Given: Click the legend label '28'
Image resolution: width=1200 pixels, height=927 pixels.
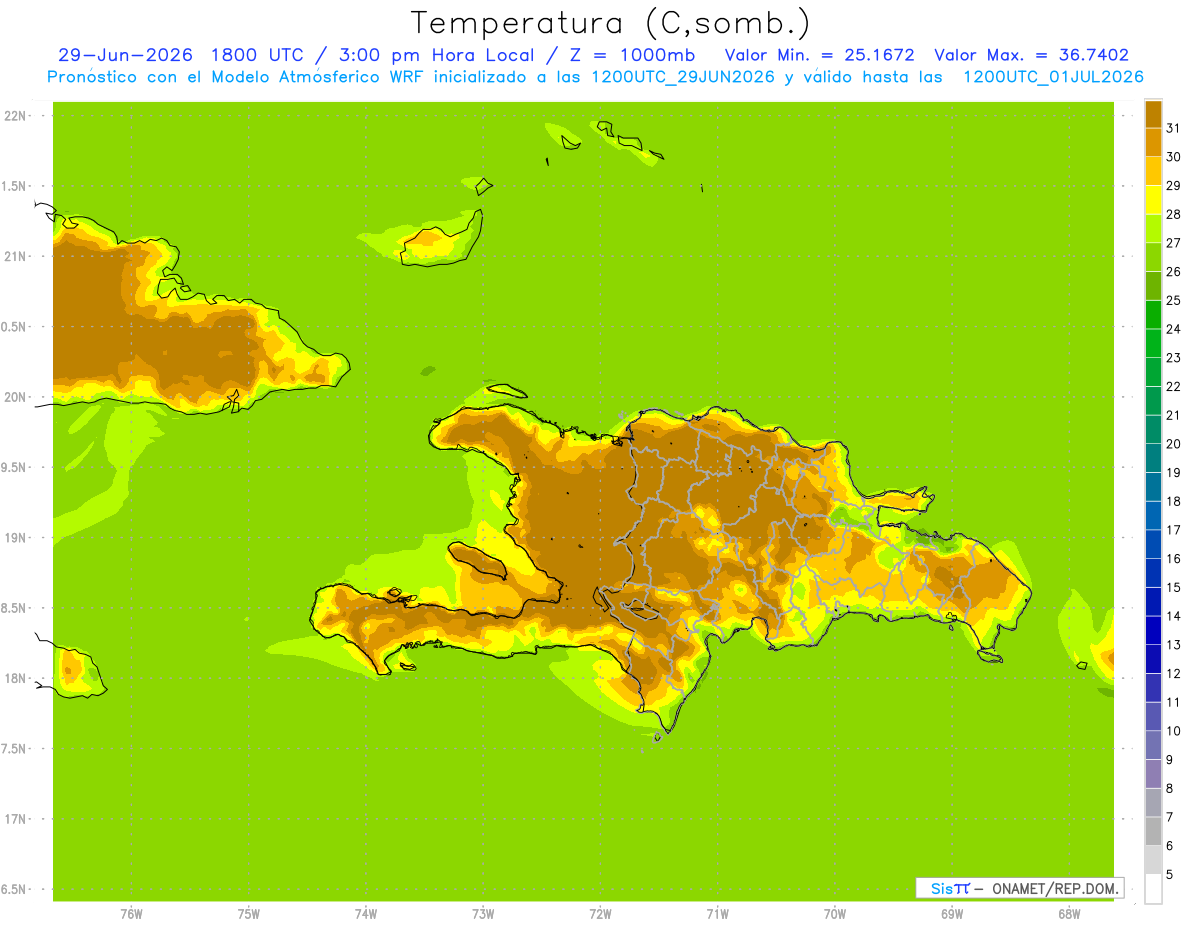Looking at the screenshot, I should [1173, 214].
